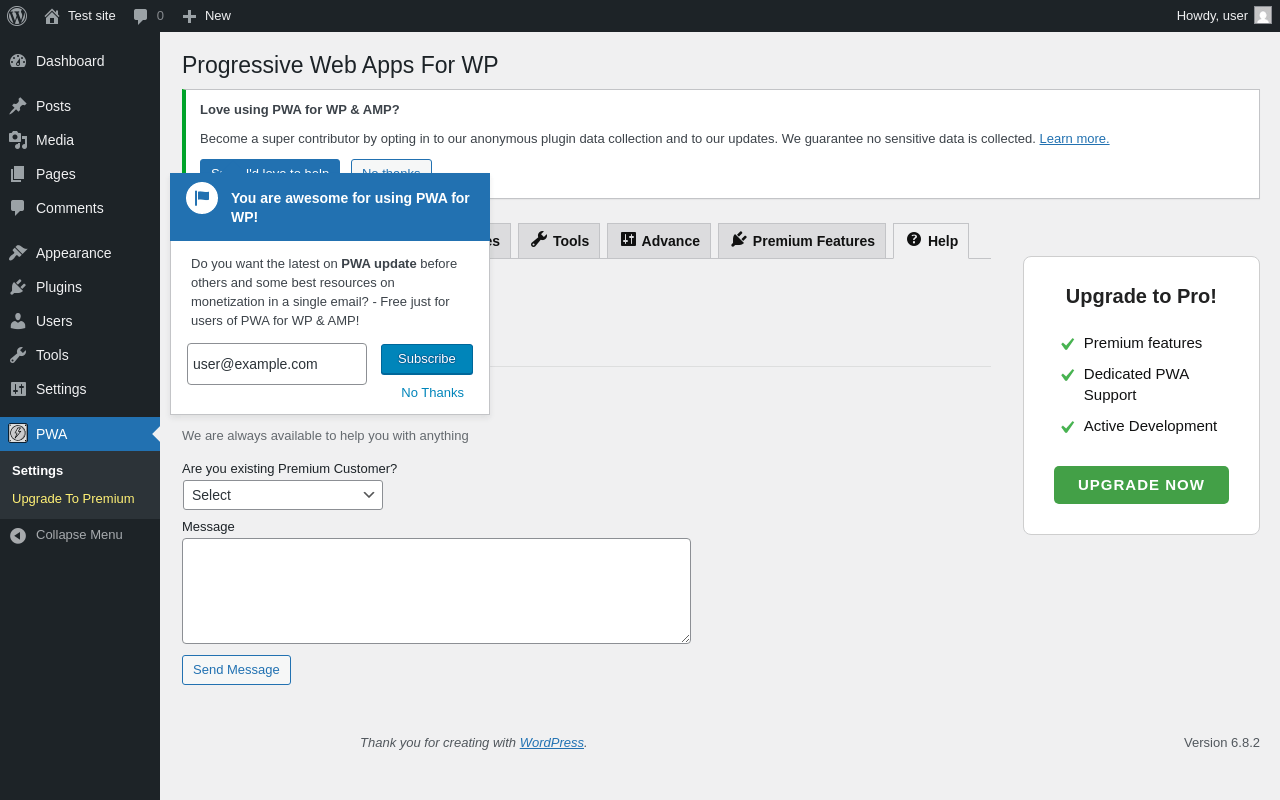Click the Appearance paintbrush icon
1280x800 pixels.
point(18,253)
